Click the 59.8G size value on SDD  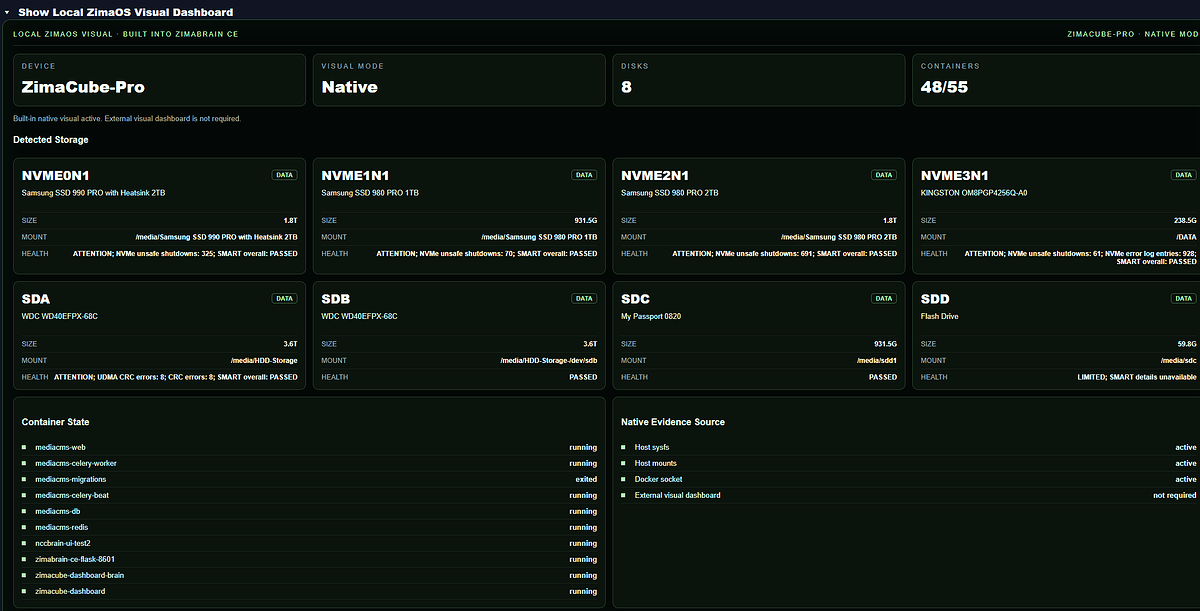point(1186,343)
